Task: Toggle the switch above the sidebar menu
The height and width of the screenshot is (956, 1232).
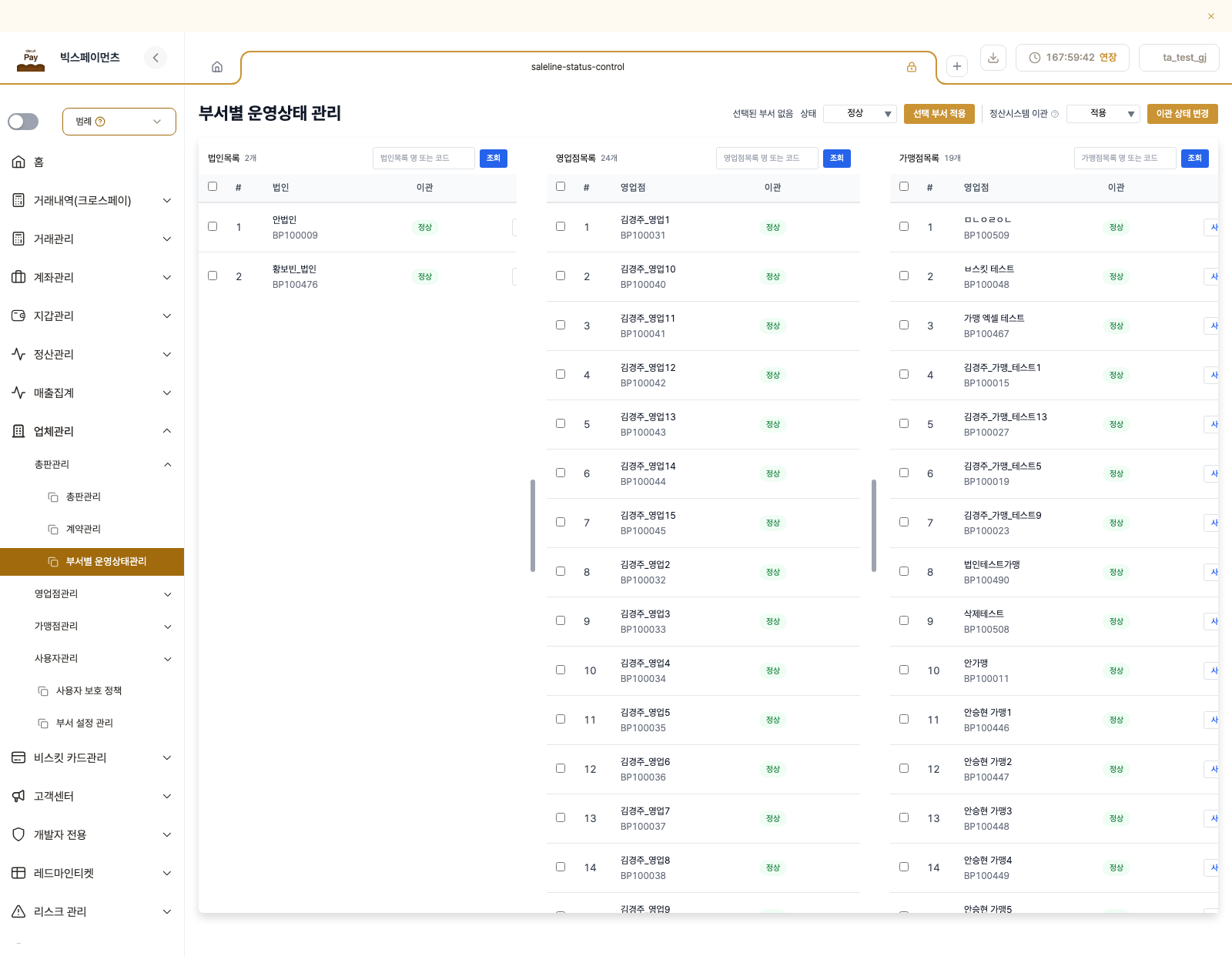Action: point(23,122)
